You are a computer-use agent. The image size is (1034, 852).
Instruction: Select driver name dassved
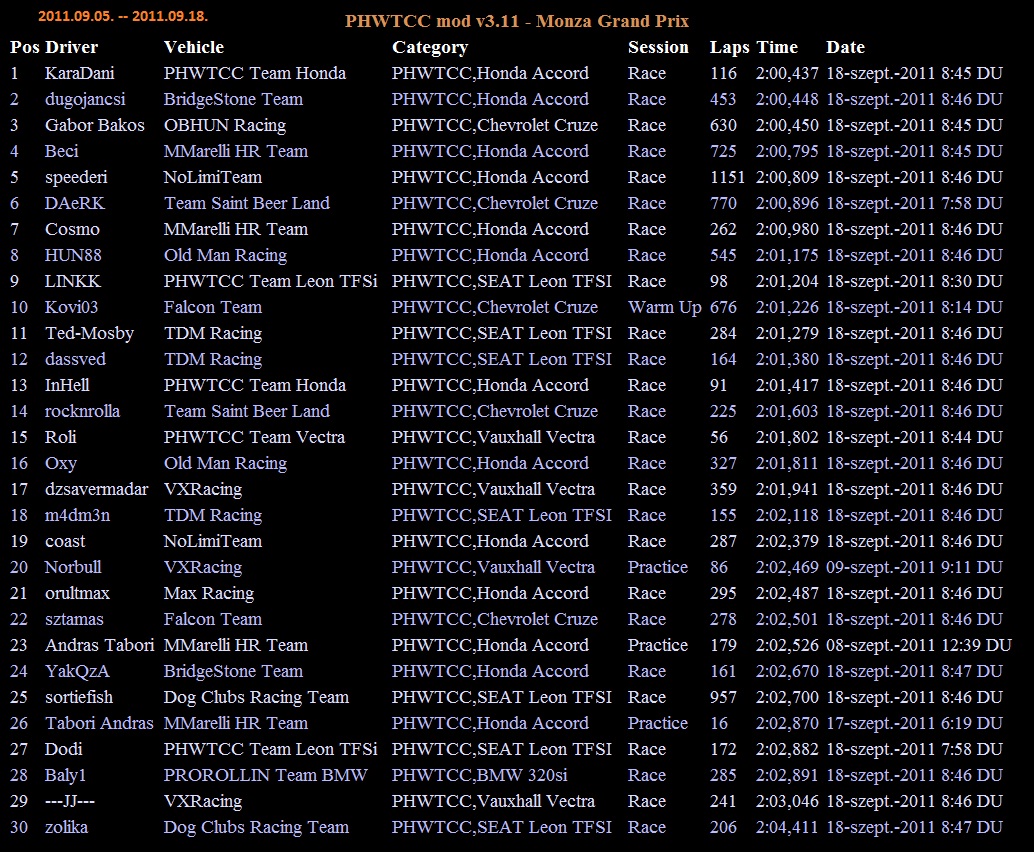75,359
